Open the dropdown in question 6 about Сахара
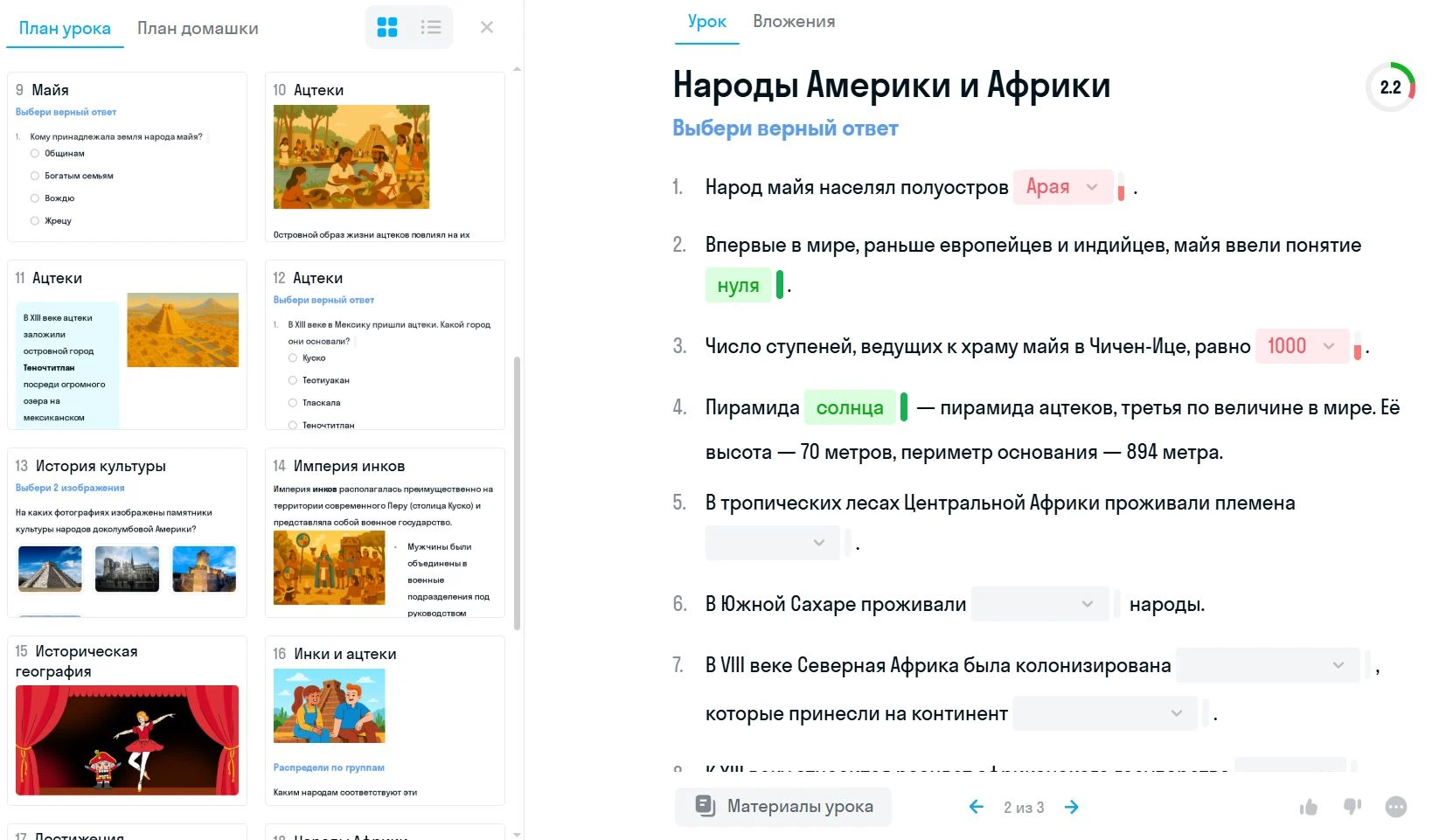1446x840 pixels. pyautogui.click(x=1039, y=604)
